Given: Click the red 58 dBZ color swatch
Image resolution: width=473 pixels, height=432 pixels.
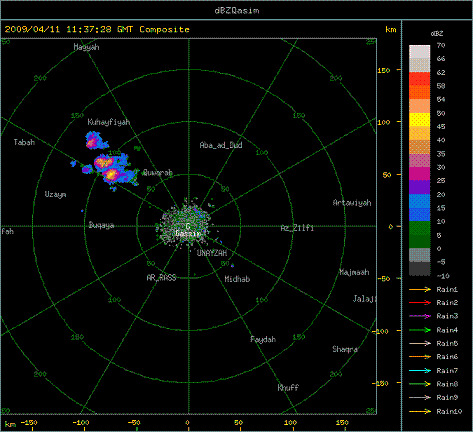Looking at the screenshot, I should point(420,79).
